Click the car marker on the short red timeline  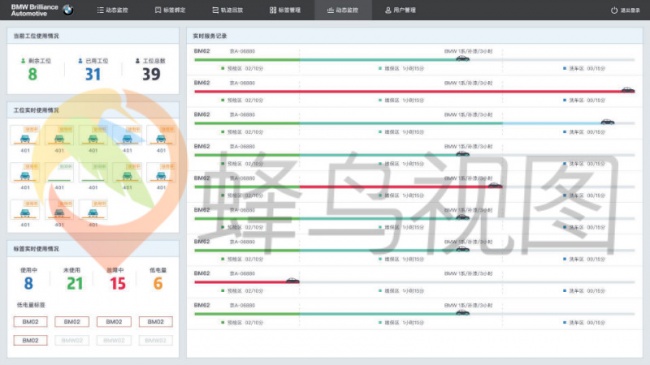pyautogui.click(x=292, y=280)
